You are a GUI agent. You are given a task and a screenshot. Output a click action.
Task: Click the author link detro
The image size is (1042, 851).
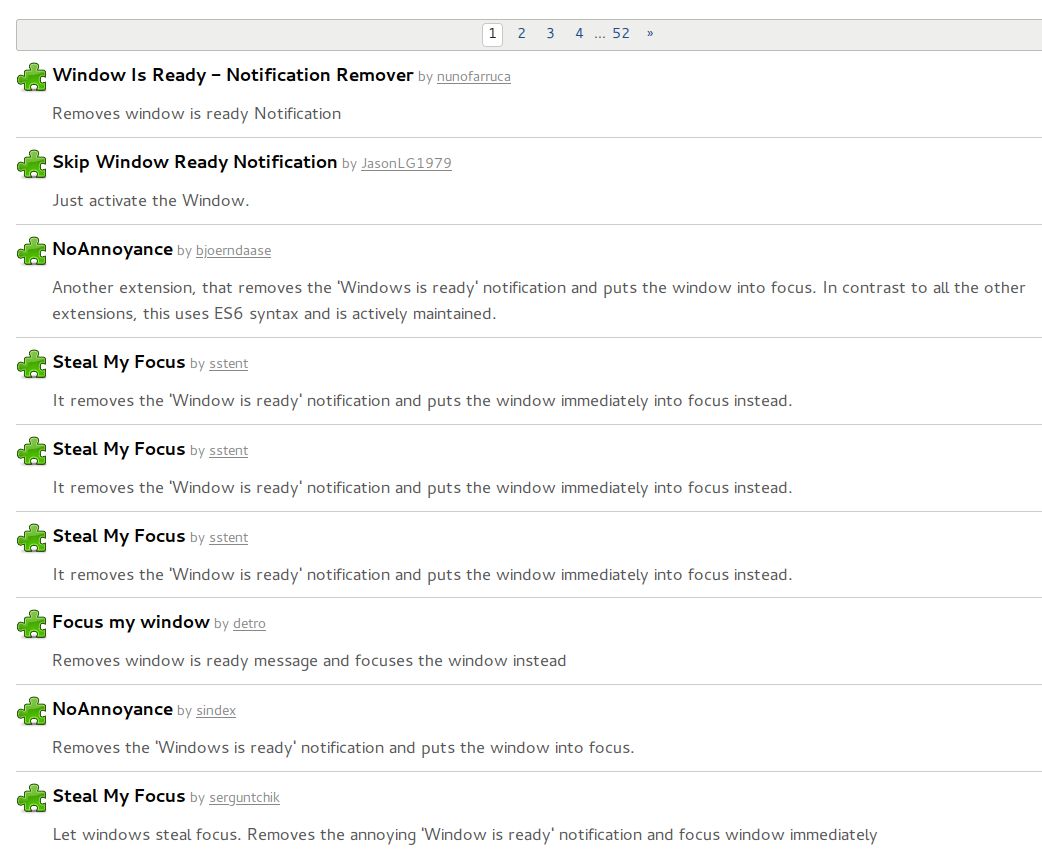pyautogui.click(x=249, y=624)
